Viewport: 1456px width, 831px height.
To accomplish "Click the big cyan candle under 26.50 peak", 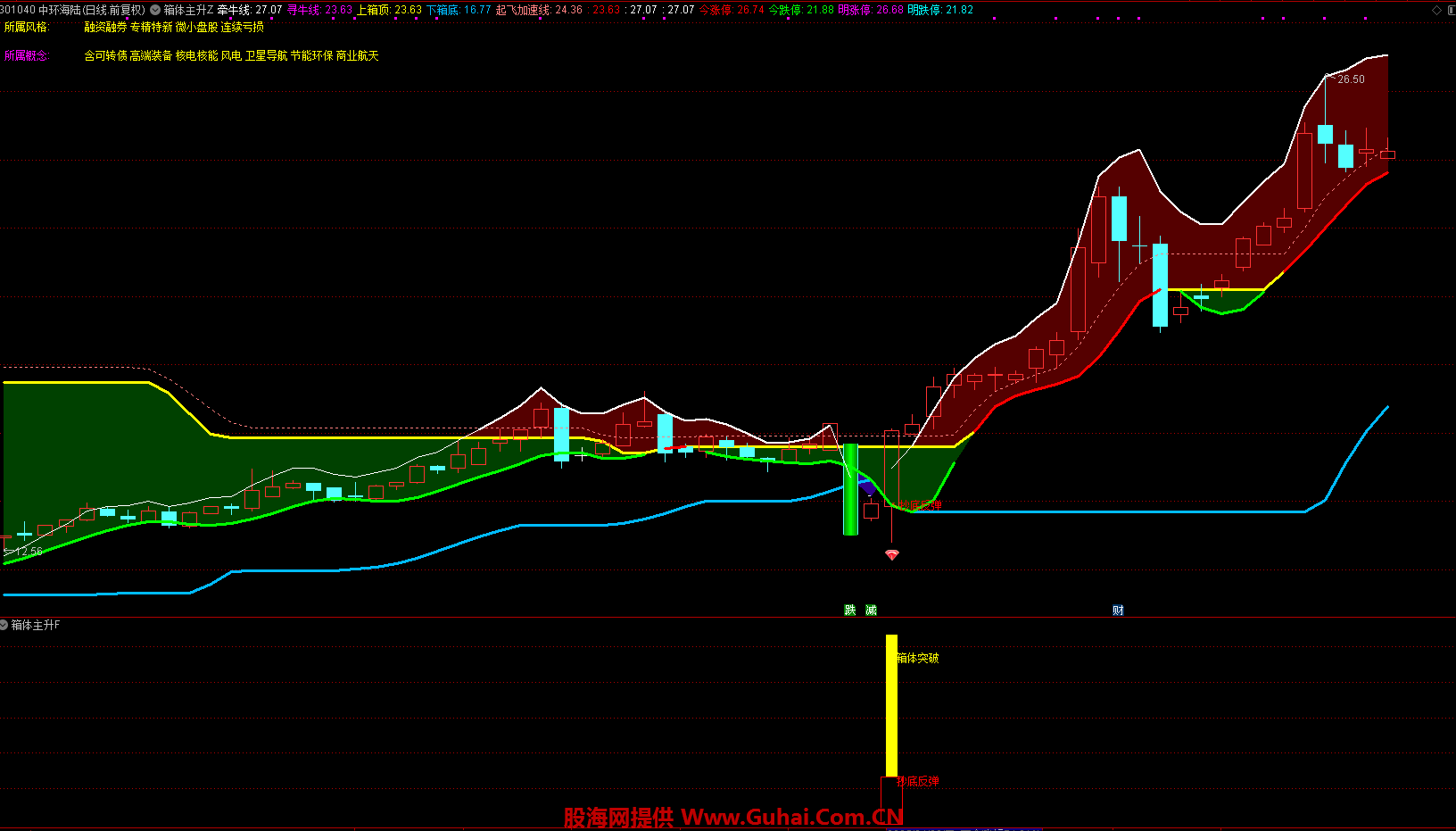I will [1326, 135].
